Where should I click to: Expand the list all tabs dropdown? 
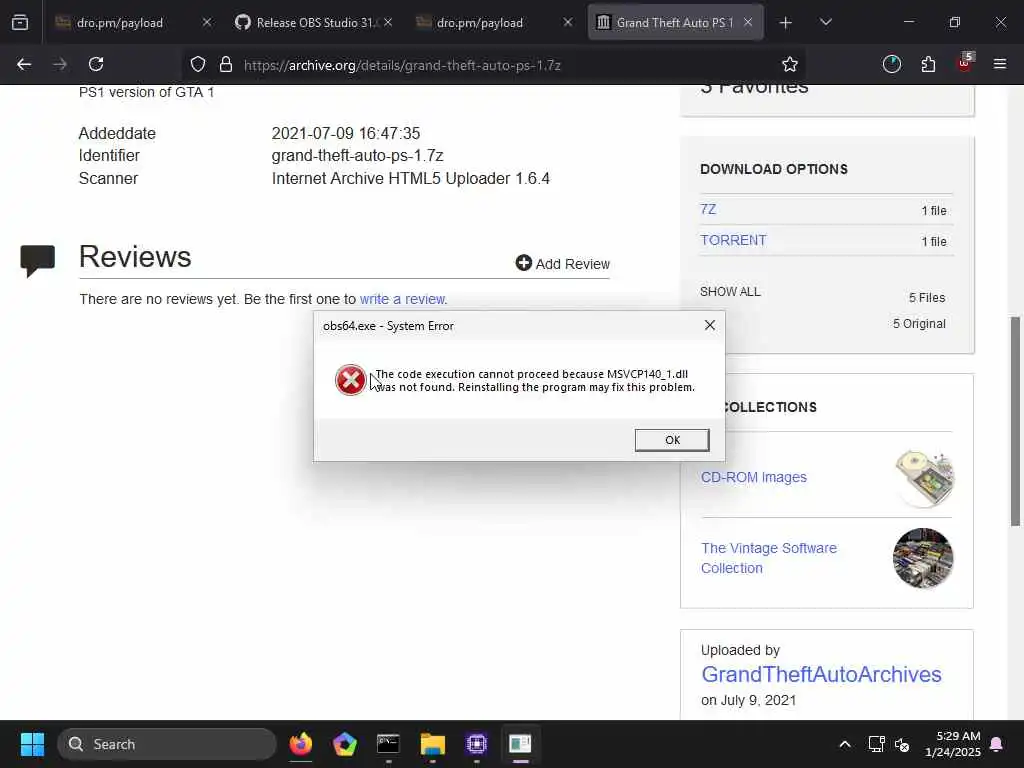[825, 23]
